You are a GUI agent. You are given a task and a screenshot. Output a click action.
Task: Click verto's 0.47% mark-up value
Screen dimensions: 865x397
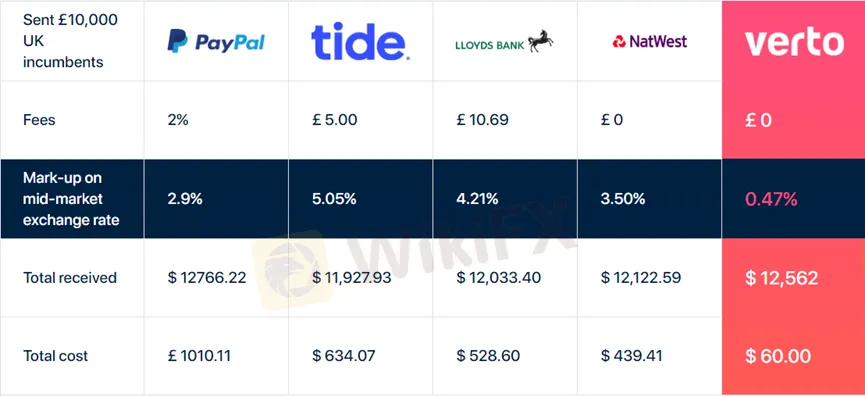pyautogui.click(x=771, y=199)
